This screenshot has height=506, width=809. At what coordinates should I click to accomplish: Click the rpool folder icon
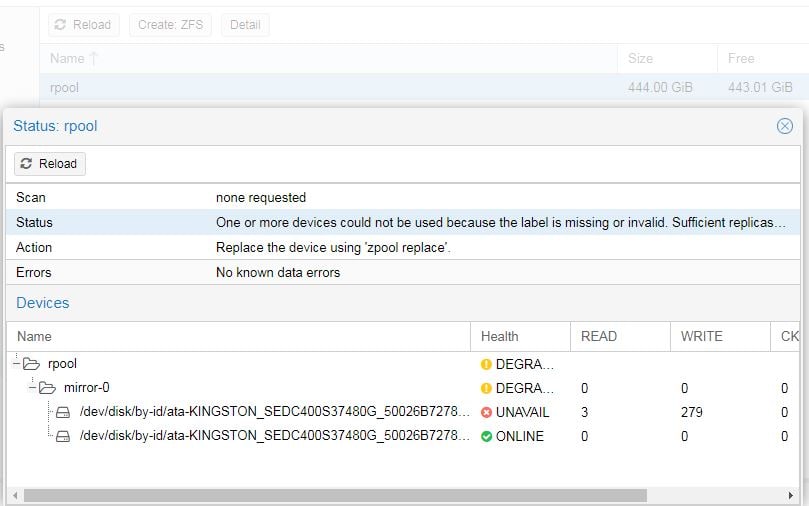(x=31, y=364)
